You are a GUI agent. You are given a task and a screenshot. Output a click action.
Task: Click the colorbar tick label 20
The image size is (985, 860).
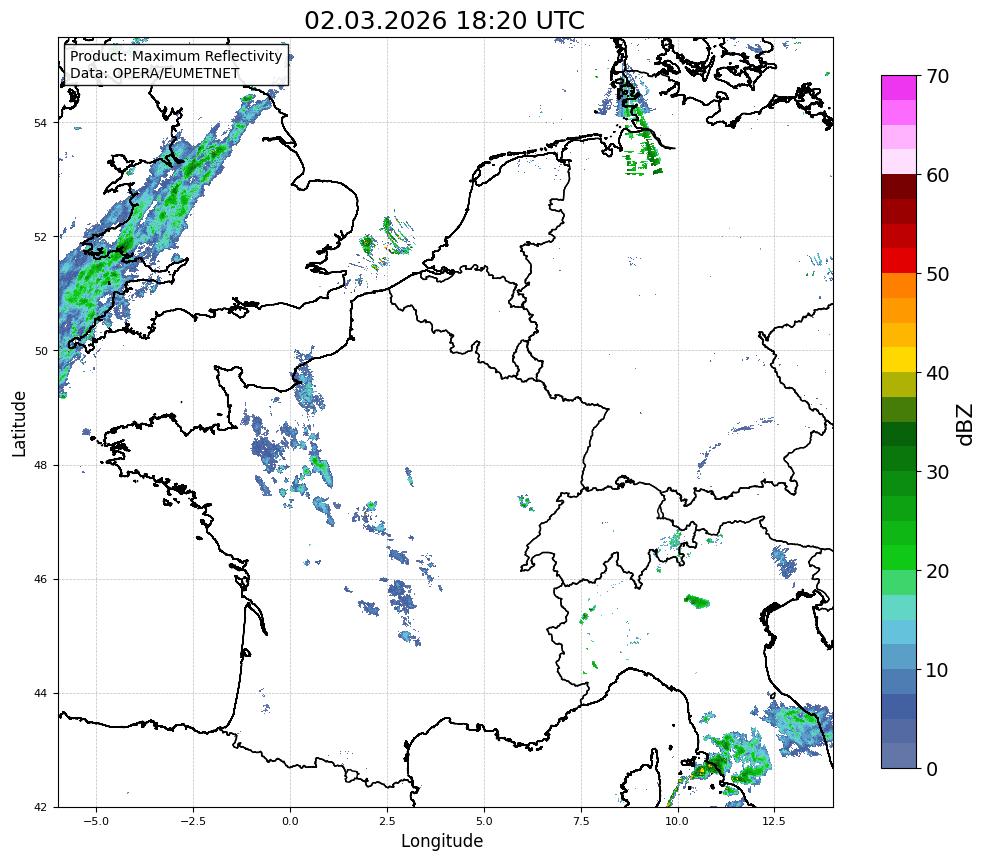coord(937,571)
